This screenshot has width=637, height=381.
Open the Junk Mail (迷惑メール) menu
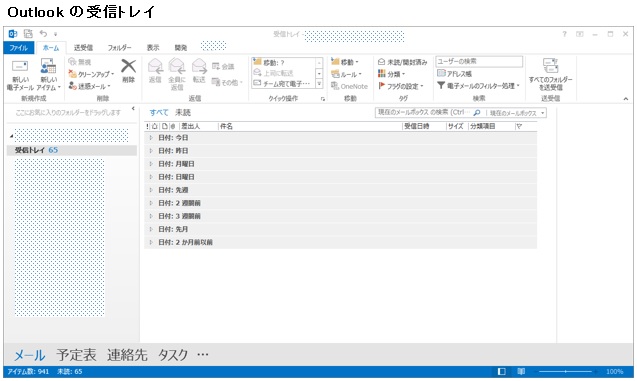pos(89,86)
